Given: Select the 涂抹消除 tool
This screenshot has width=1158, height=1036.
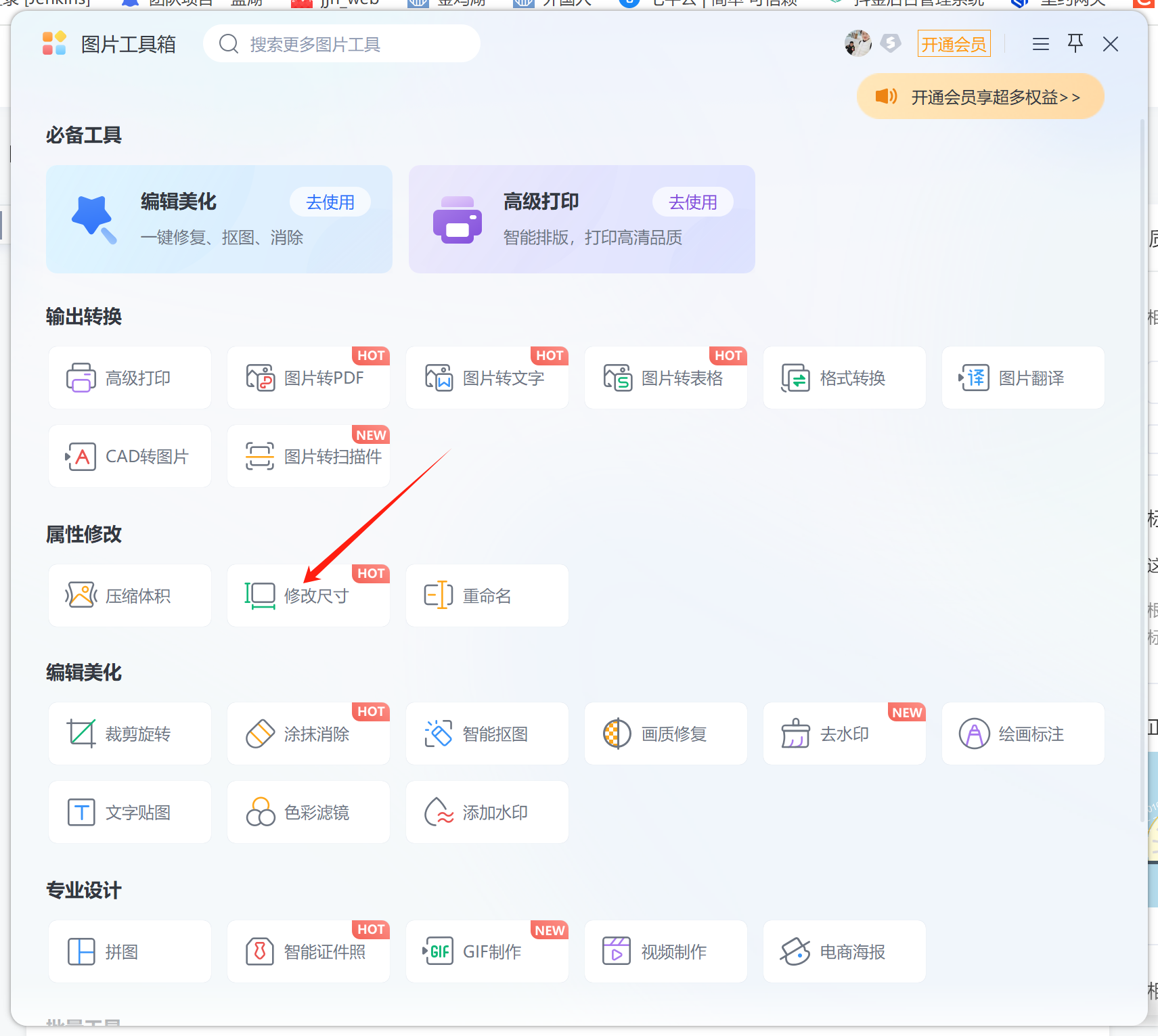Looking at the screenshot, I should click(x=309, y=734).
